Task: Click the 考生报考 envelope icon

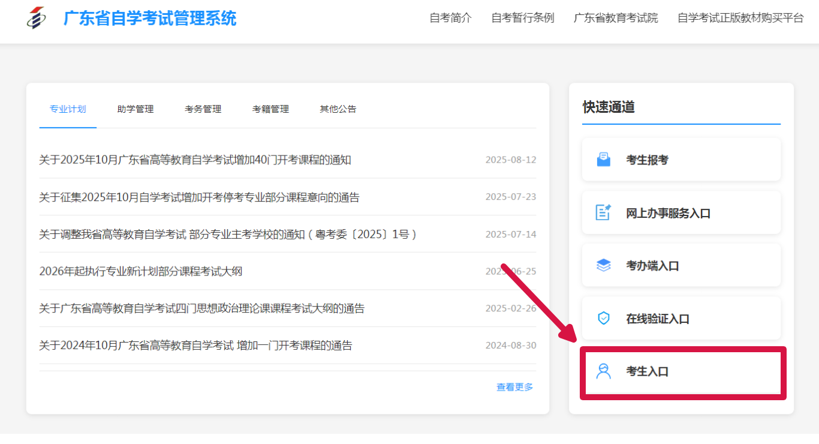Action: click(x=603, y=160)
